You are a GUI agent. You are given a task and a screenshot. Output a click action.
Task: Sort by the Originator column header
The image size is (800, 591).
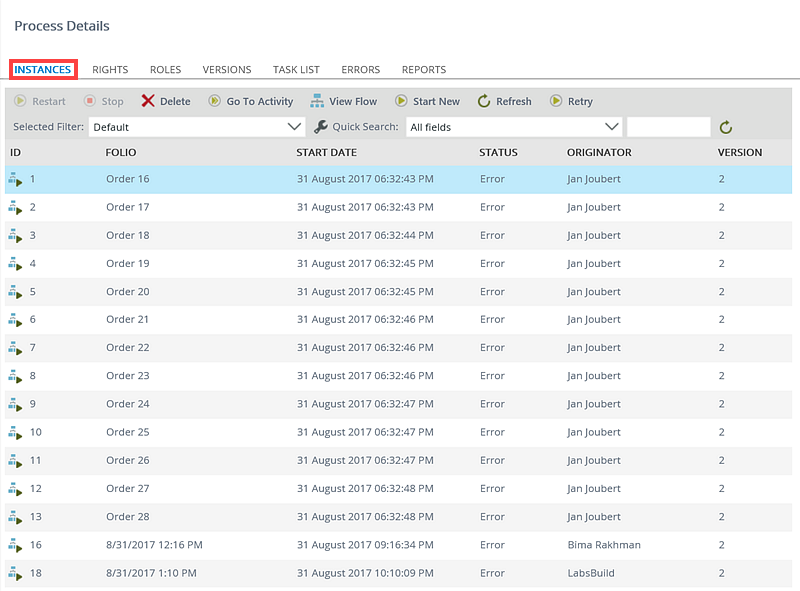(x=599, y=153)
